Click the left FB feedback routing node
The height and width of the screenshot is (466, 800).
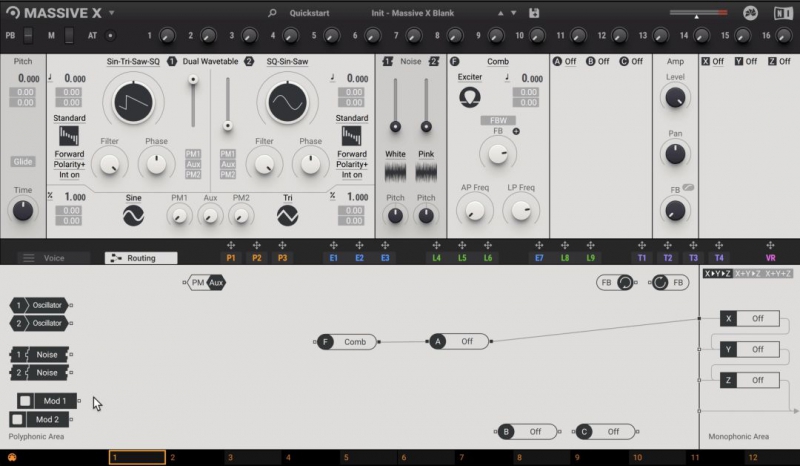click(x=615, y=282)
